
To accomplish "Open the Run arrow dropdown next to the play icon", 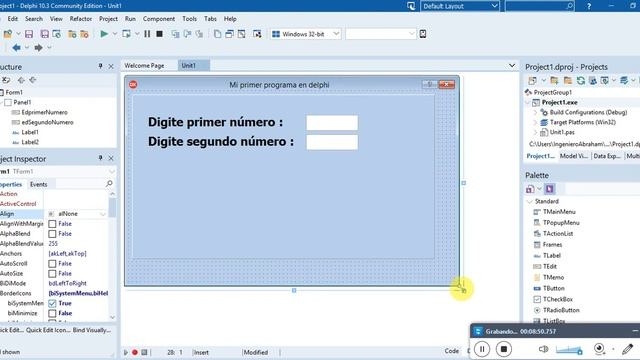I will click(115, 34).
